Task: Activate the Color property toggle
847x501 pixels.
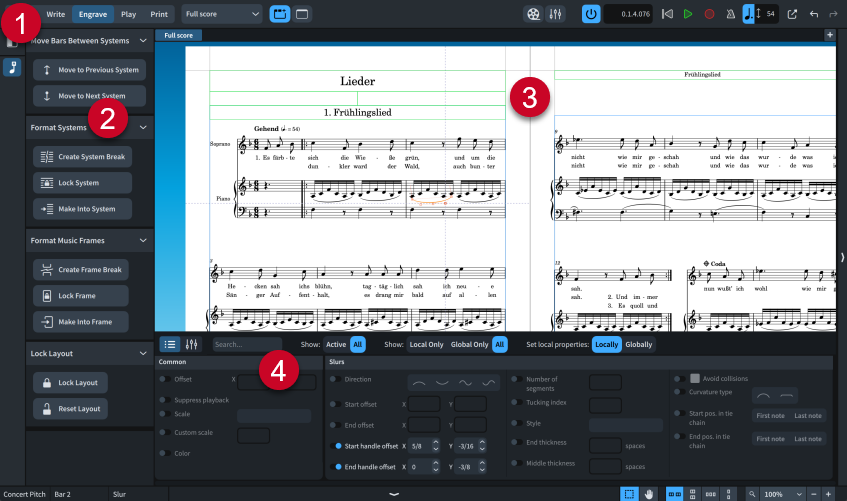Action: pyautogui.click(x=165, y=452)
